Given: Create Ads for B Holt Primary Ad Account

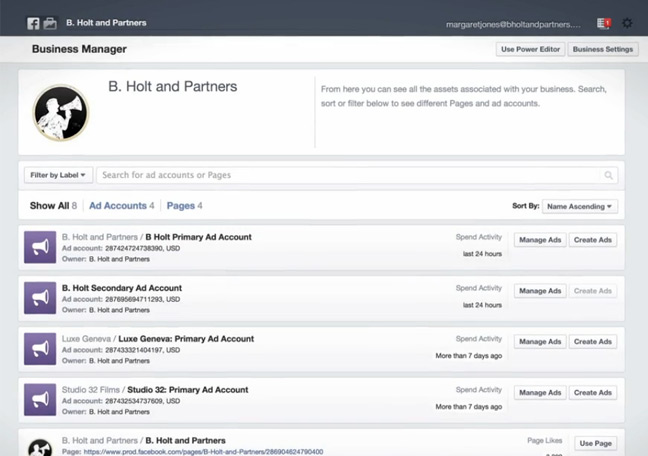Looking at the screenshot, I should click(593, 240).
